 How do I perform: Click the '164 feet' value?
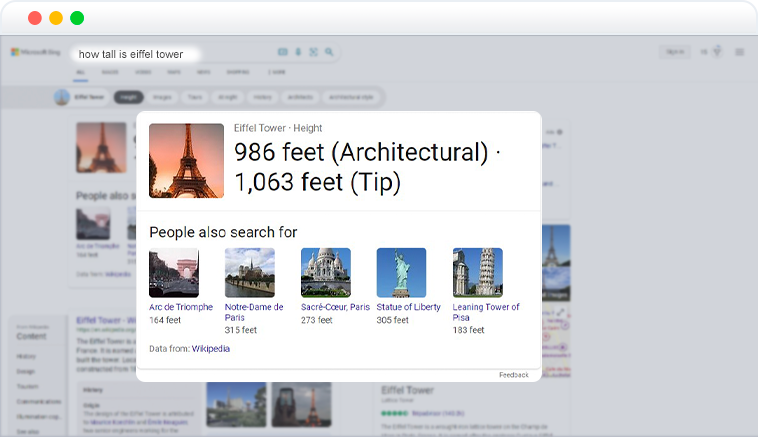coord(165,320)
